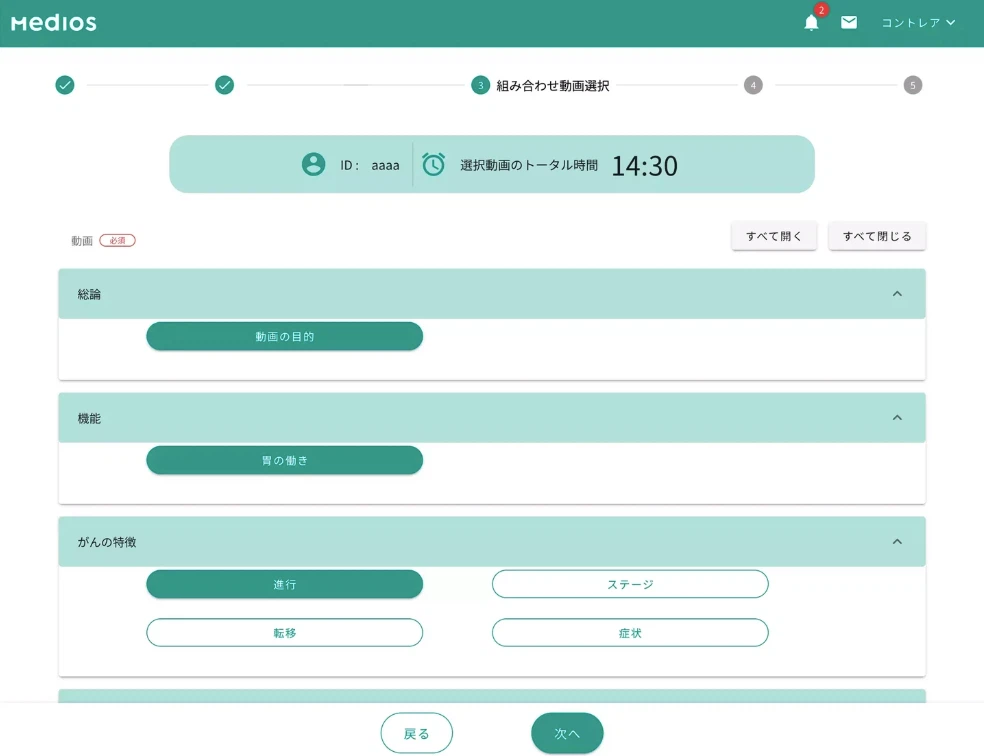The image size is (984, 756).
Task: Click the step 3 number circle
Action: (x=481, y=85)
